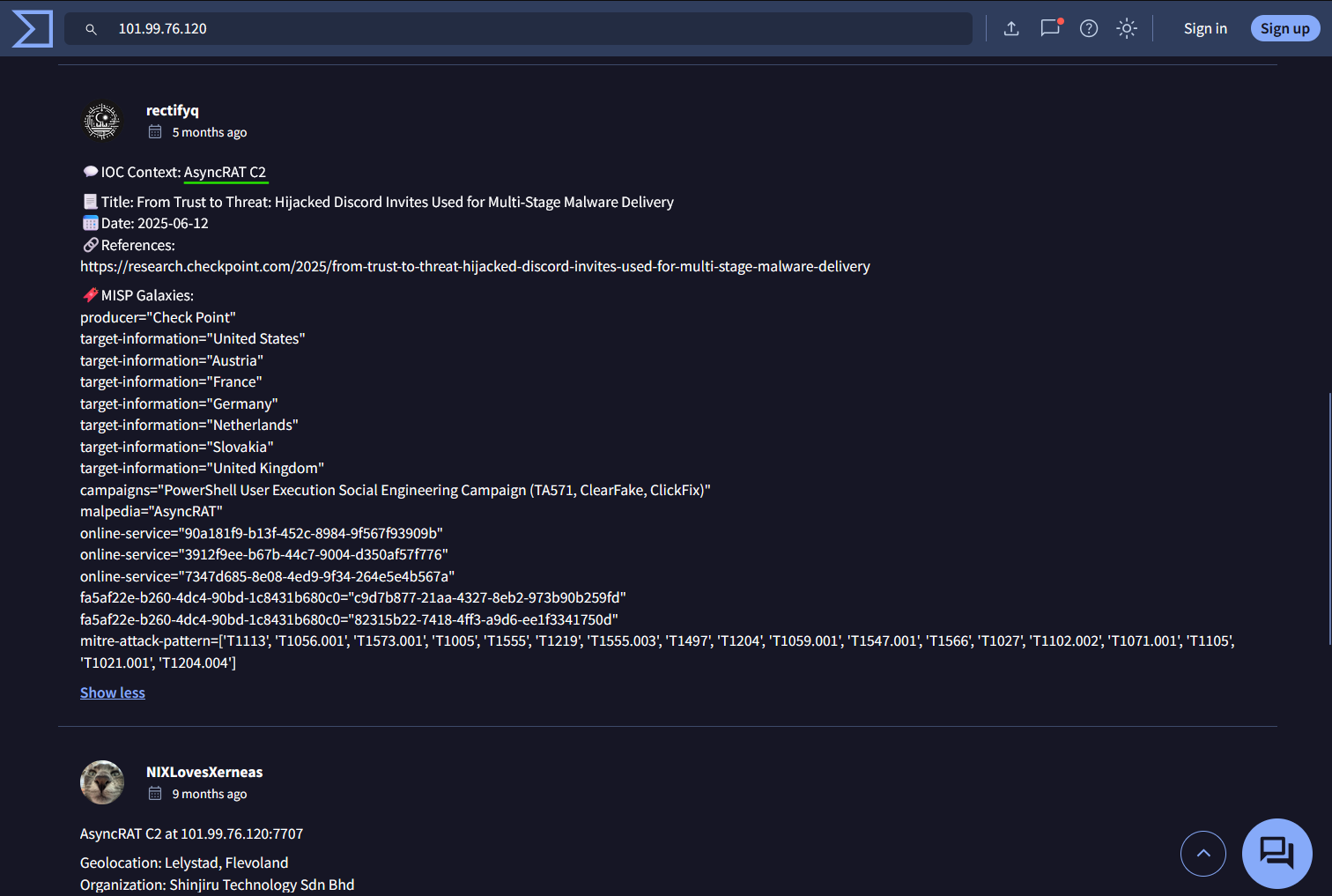
Task: Click the line ending in "c9d7b877-21aa-4327-8eb2-973b90b259fd"
Action: (x=353, y=598)
